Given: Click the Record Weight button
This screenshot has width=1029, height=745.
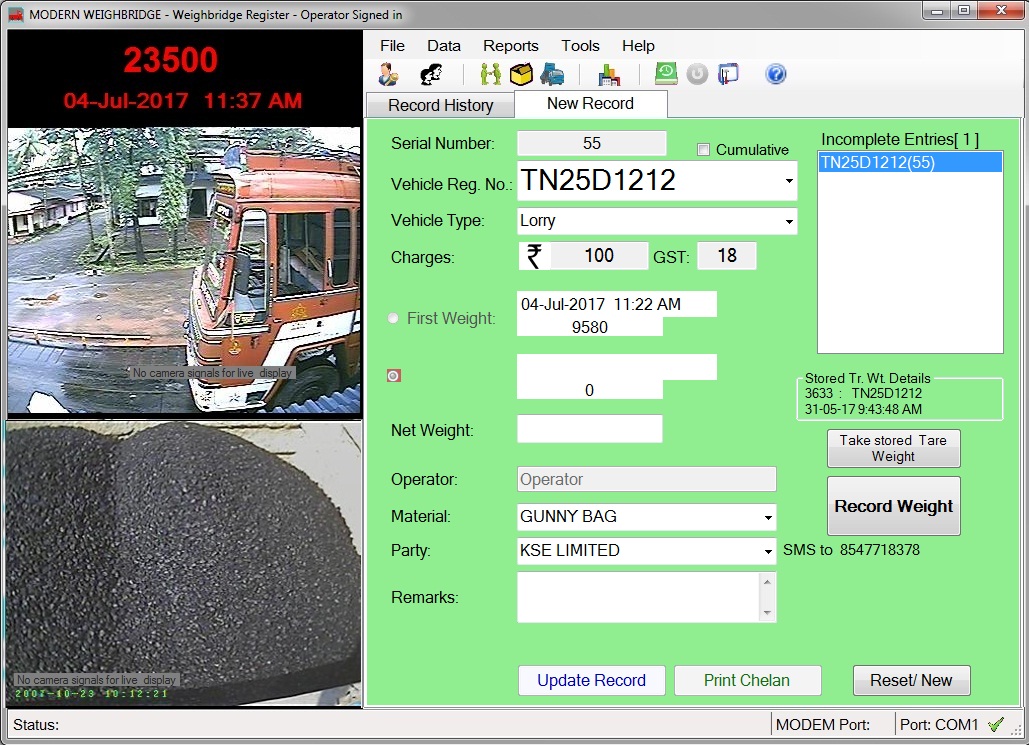Looking at the screenshot, I should coord(893,506).
